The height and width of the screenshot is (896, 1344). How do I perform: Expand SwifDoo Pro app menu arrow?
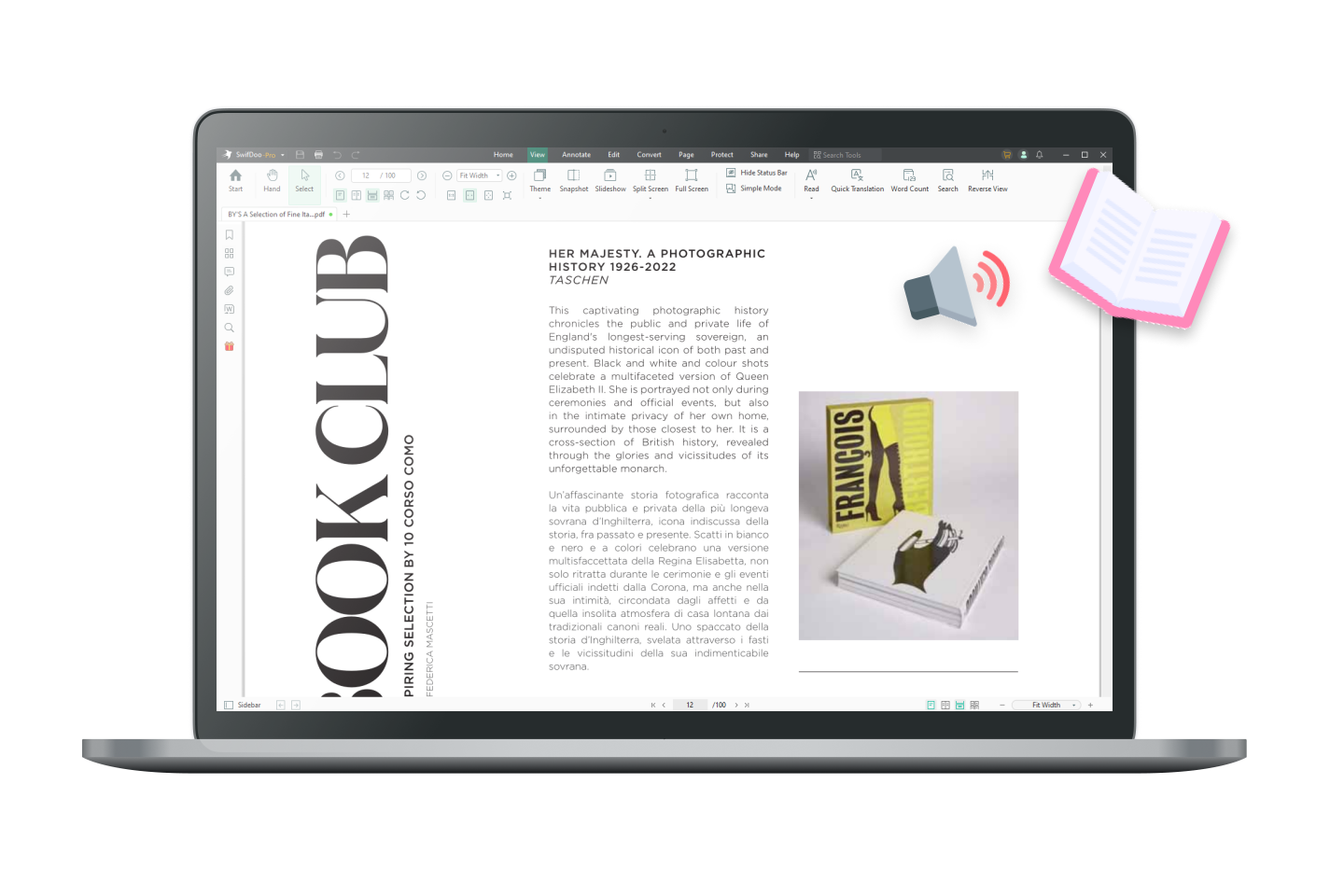(283, 155)
